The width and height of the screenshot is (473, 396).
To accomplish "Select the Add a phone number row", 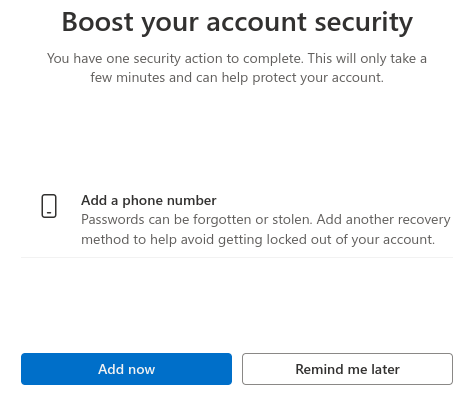I will (x=237, y=220).
